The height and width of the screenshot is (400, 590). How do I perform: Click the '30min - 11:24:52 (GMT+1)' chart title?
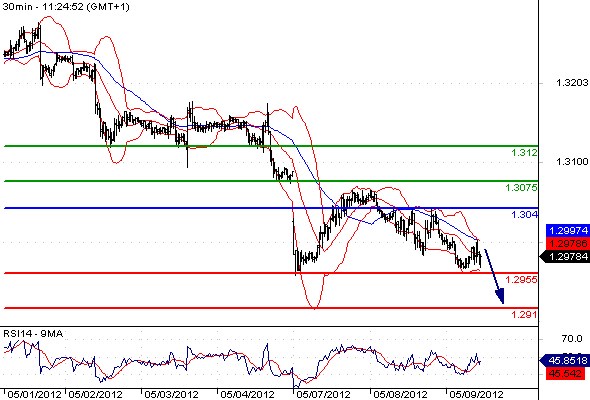point(66,6)
